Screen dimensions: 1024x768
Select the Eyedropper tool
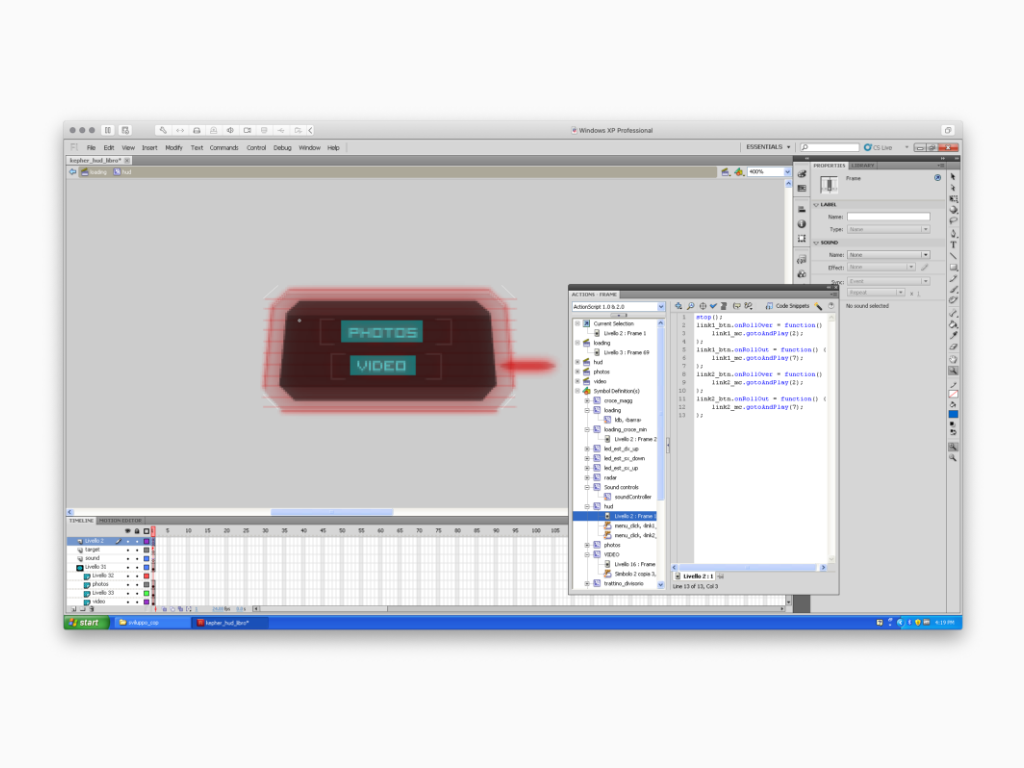click(953, 335)
